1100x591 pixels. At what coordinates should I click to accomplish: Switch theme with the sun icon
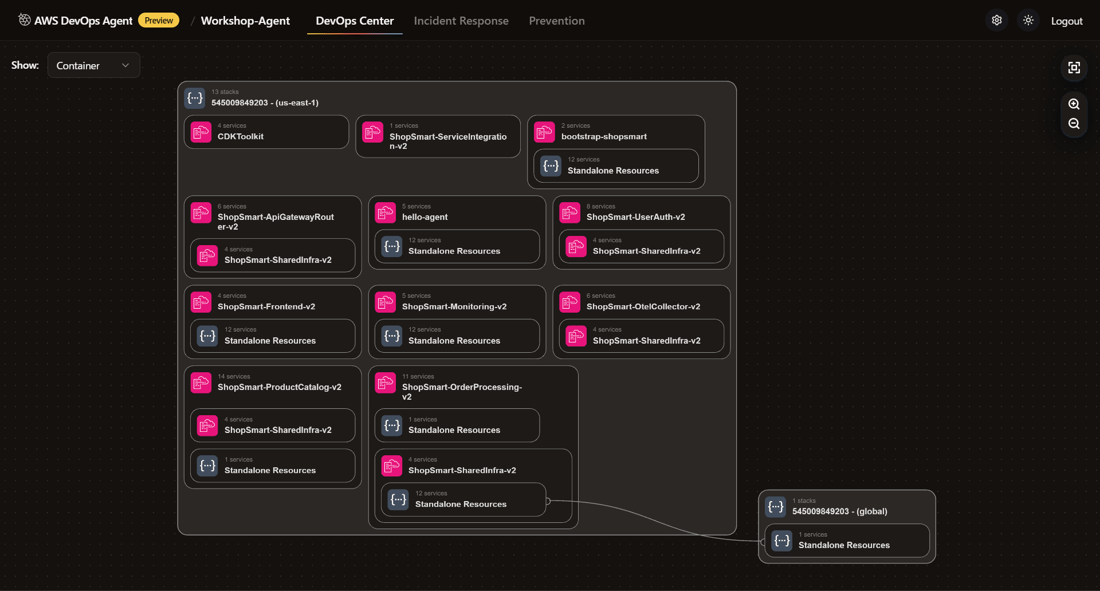click(x=1028, y=19)
